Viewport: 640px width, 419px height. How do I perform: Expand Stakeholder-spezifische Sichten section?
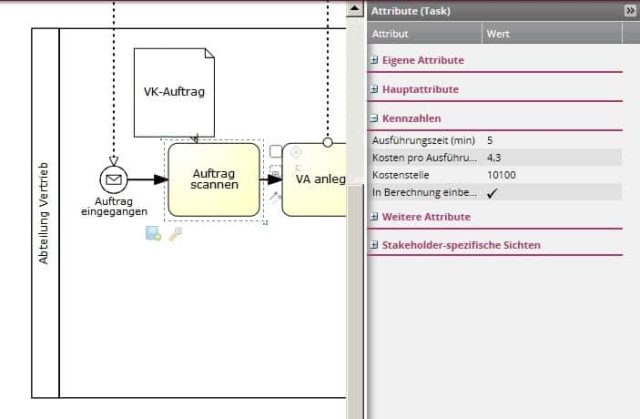[x=375, y=245]
